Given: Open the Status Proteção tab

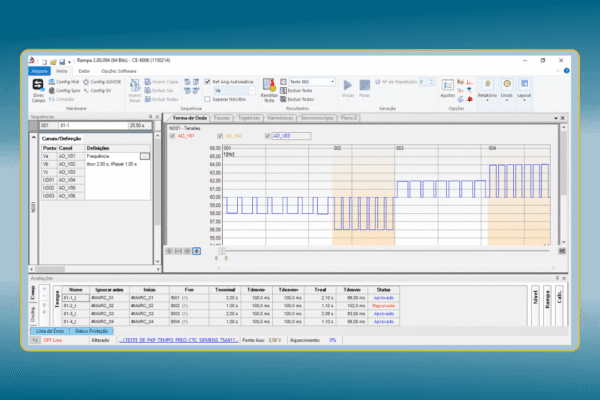Looking at the screenshot, I should click(91, 331).
